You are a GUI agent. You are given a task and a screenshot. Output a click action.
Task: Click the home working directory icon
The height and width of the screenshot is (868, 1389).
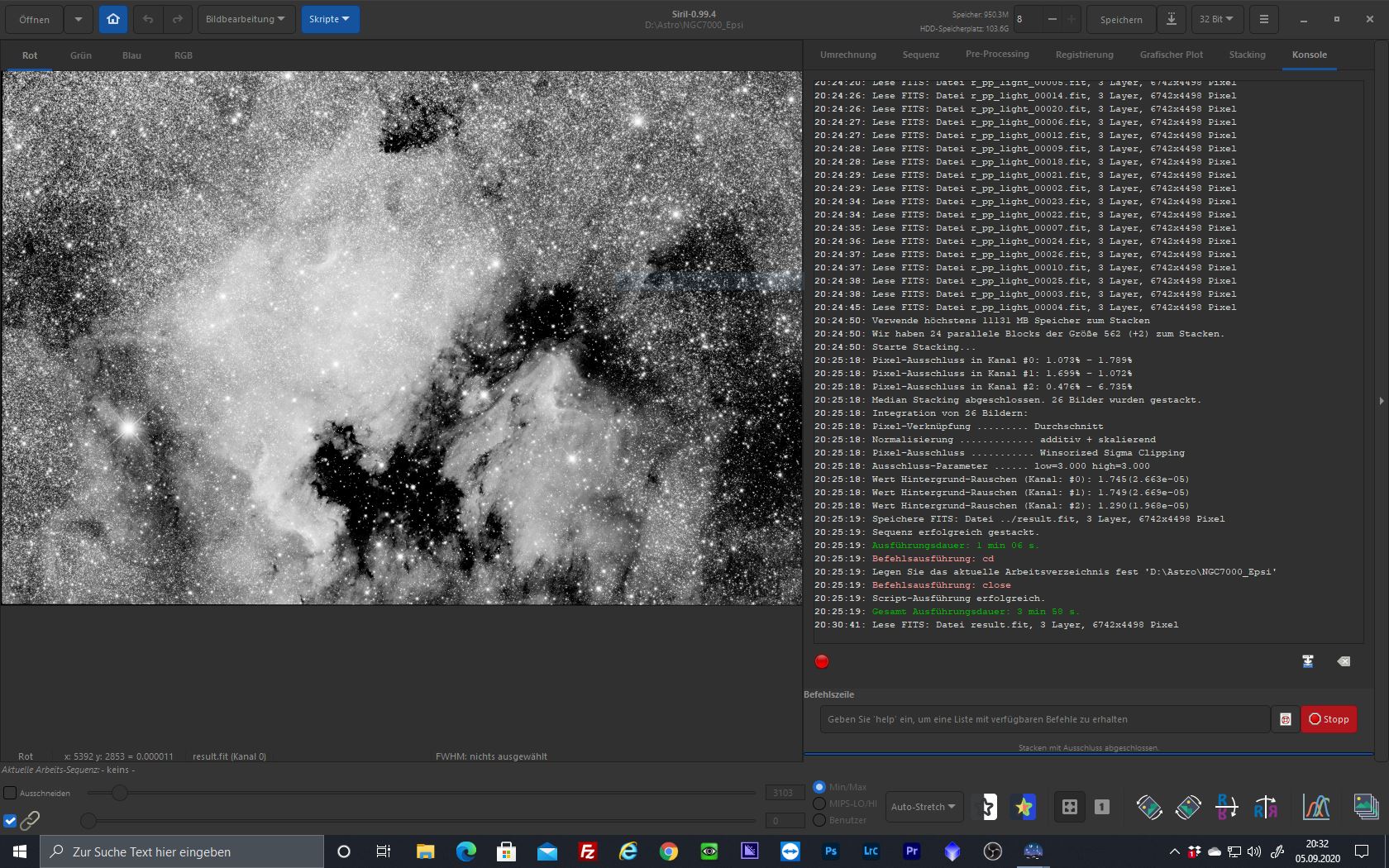coord(113,19)
